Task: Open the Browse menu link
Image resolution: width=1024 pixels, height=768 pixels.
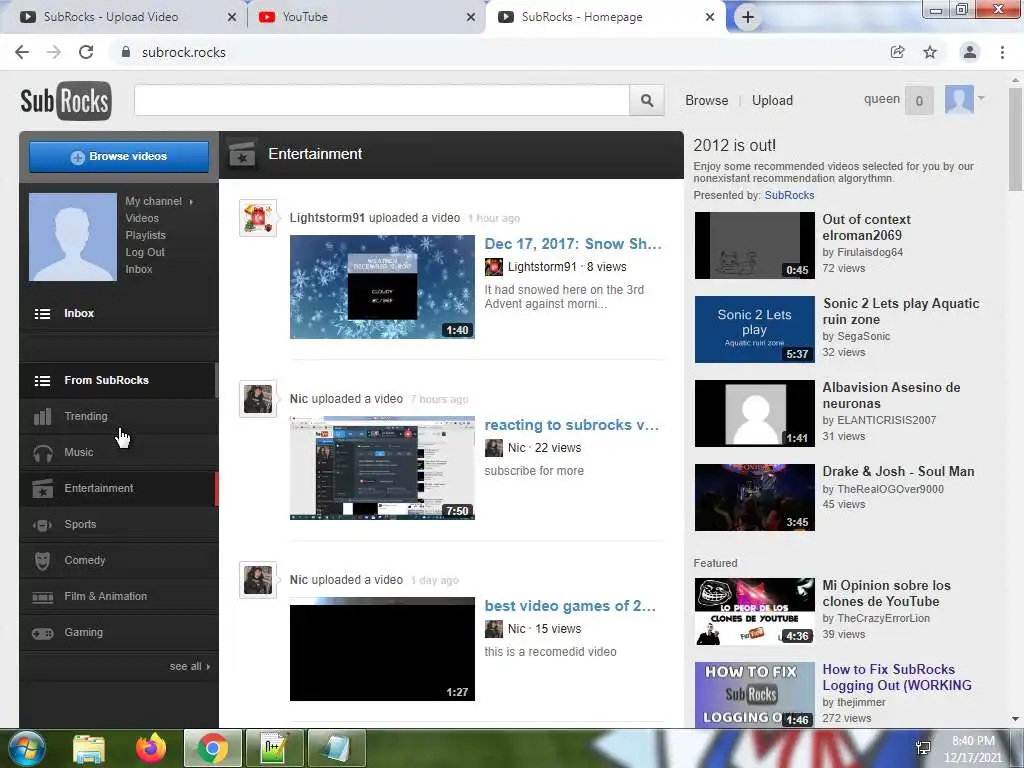Action: pyautogui.click(x=707, y=101)
